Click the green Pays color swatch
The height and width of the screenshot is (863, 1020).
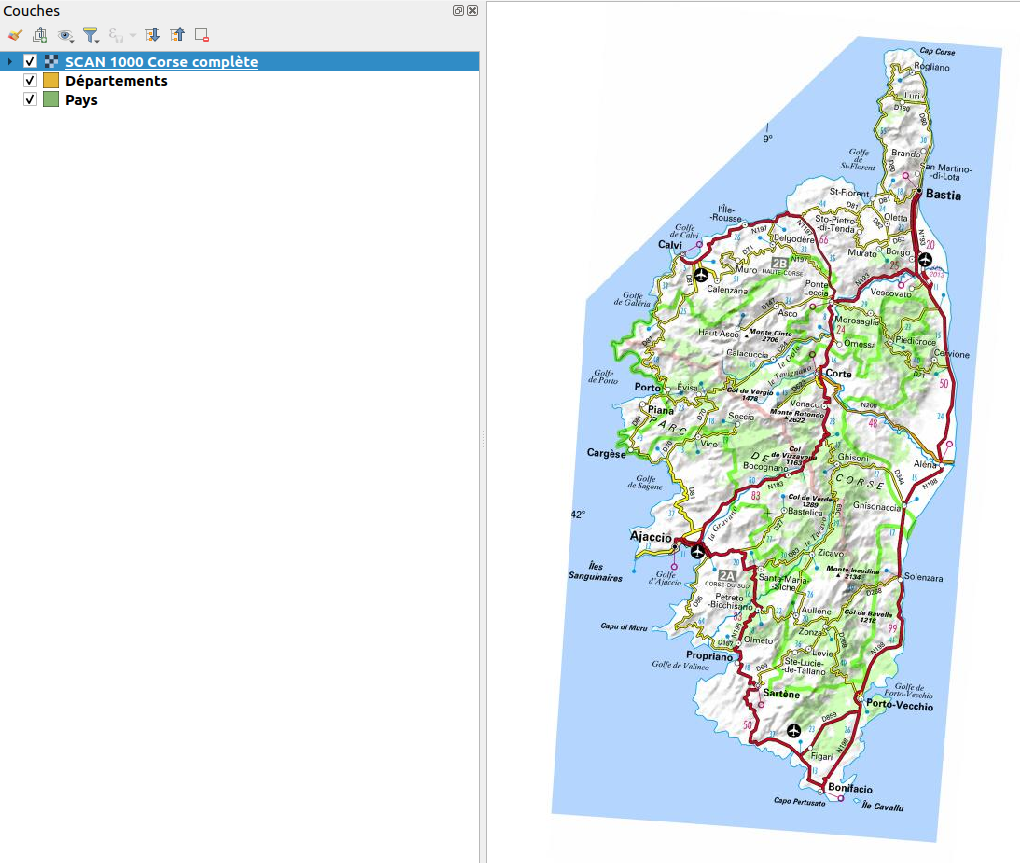point(51,100)
